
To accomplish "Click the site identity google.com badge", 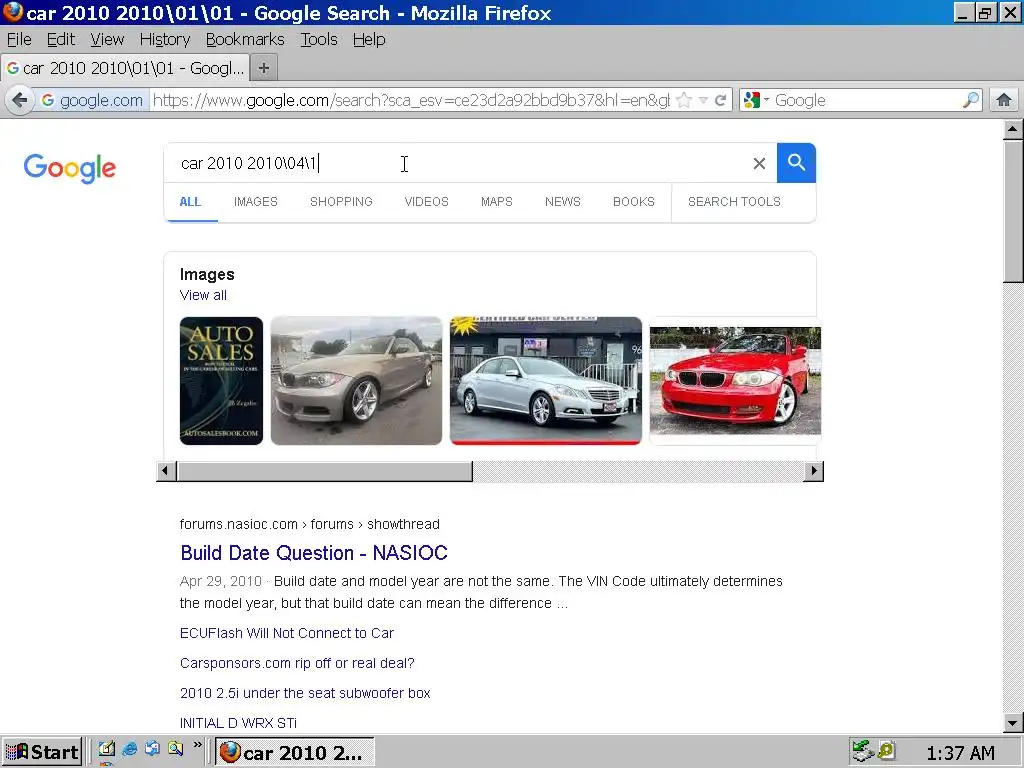I will [x=91, y=100].
